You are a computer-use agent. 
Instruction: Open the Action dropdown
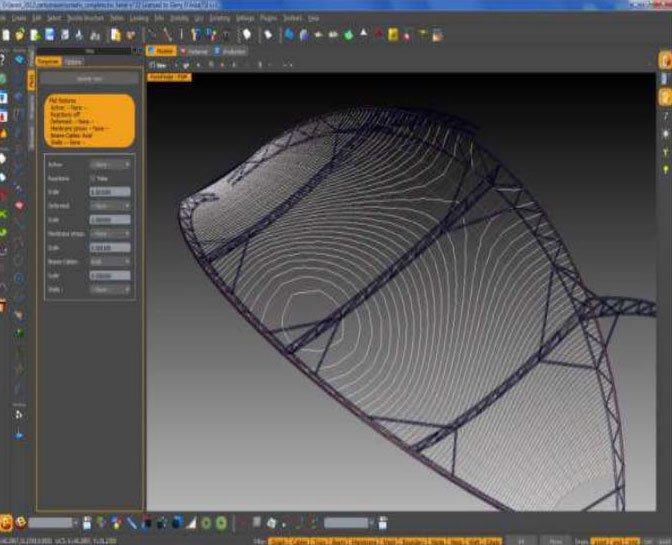tap(110, 164)
